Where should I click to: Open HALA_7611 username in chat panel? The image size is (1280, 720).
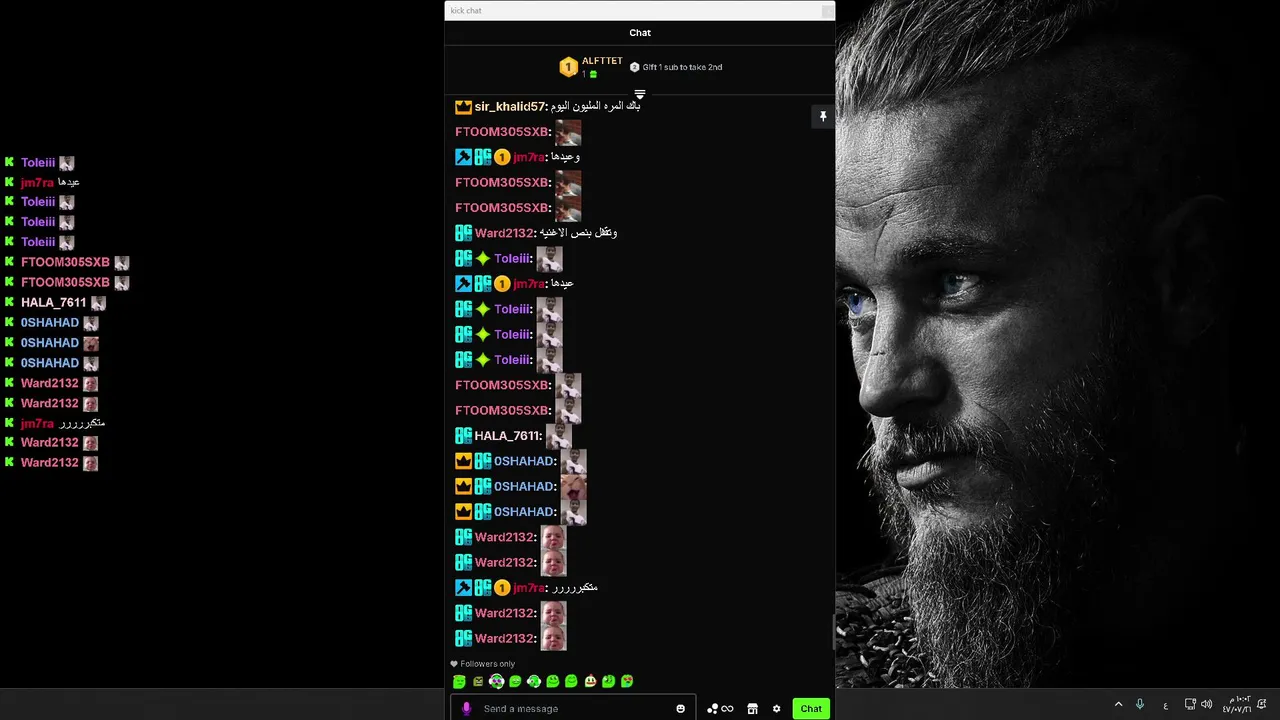pos(508,435)
